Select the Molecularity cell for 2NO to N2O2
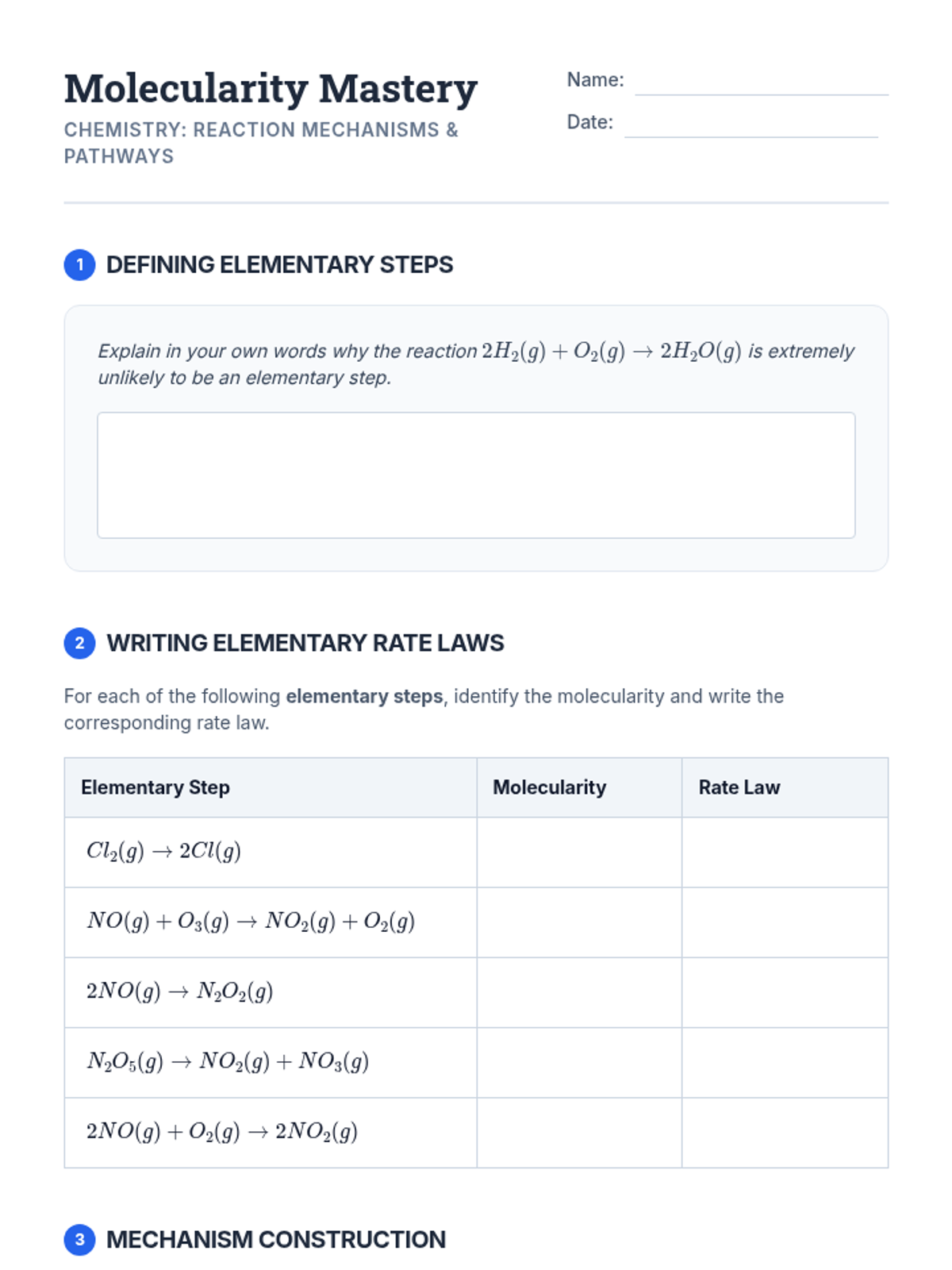Image resolution: width=952 pixels, height=1270 pixels. (579, 992)
